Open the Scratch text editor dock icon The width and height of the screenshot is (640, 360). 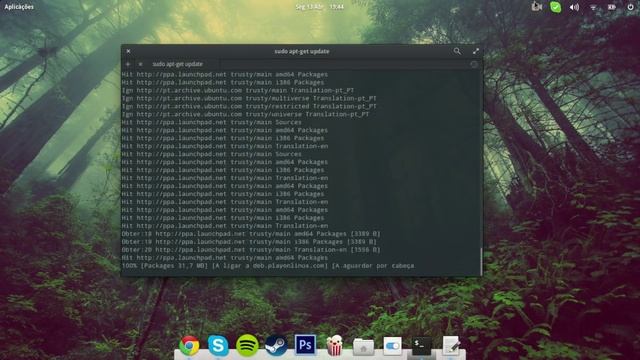pyautogui.click(x=451, y=345)
